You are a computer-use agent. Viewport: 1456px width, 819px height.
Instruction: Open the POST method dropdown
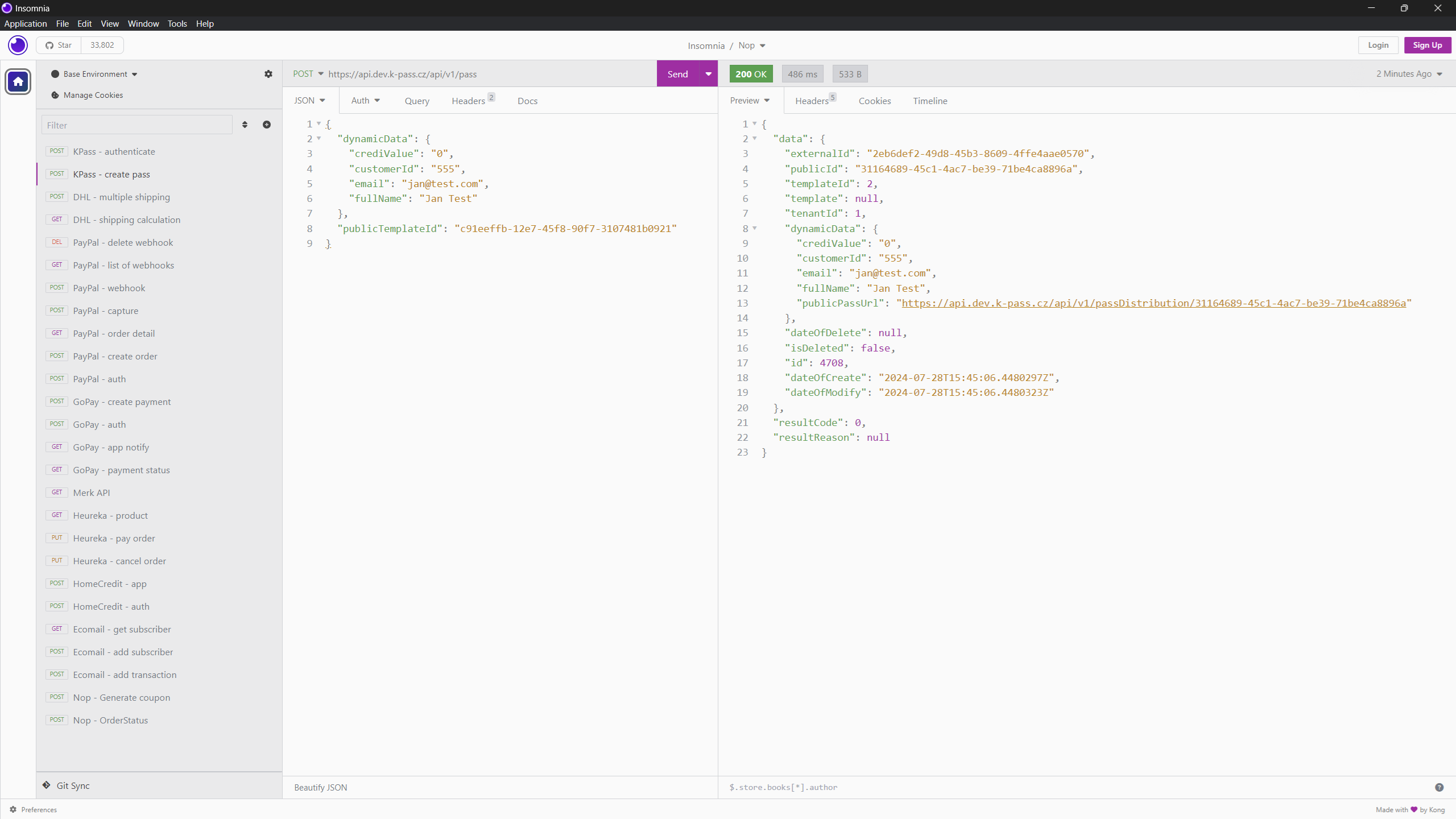[x=308, y=74]
